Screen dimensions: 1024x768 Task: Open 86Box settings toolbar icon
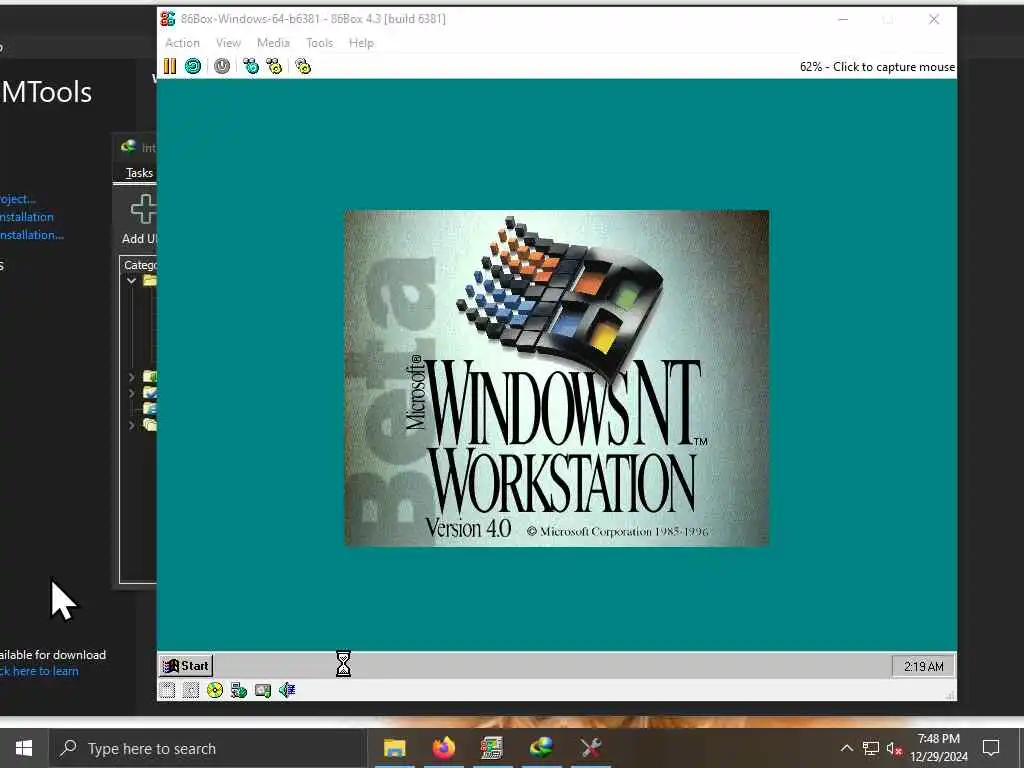pos(303,66)
